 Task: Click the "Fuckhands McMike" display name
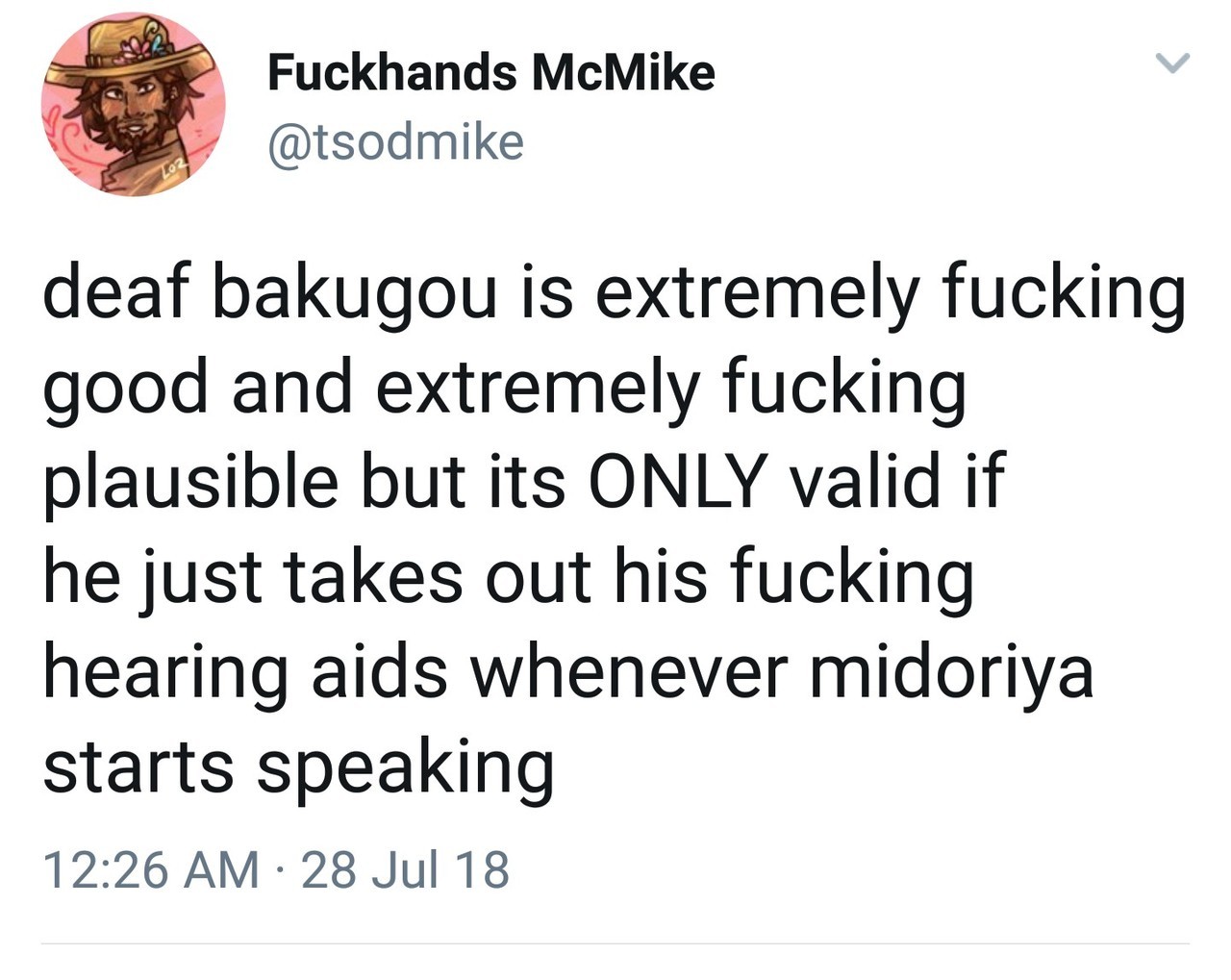pos(490,73)
